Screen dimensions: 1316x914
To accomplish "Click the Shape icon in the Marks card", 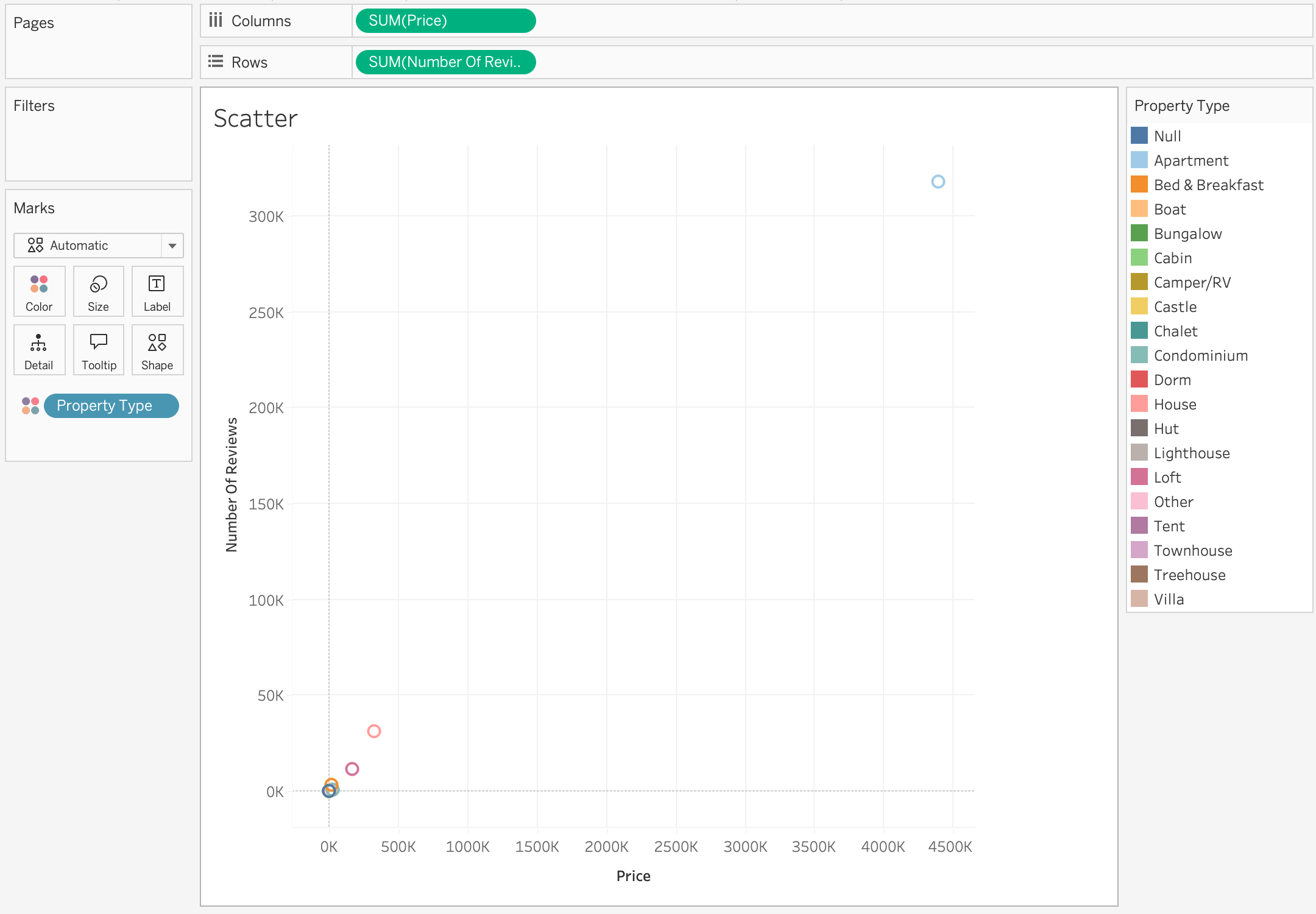I will pos(157,350).
